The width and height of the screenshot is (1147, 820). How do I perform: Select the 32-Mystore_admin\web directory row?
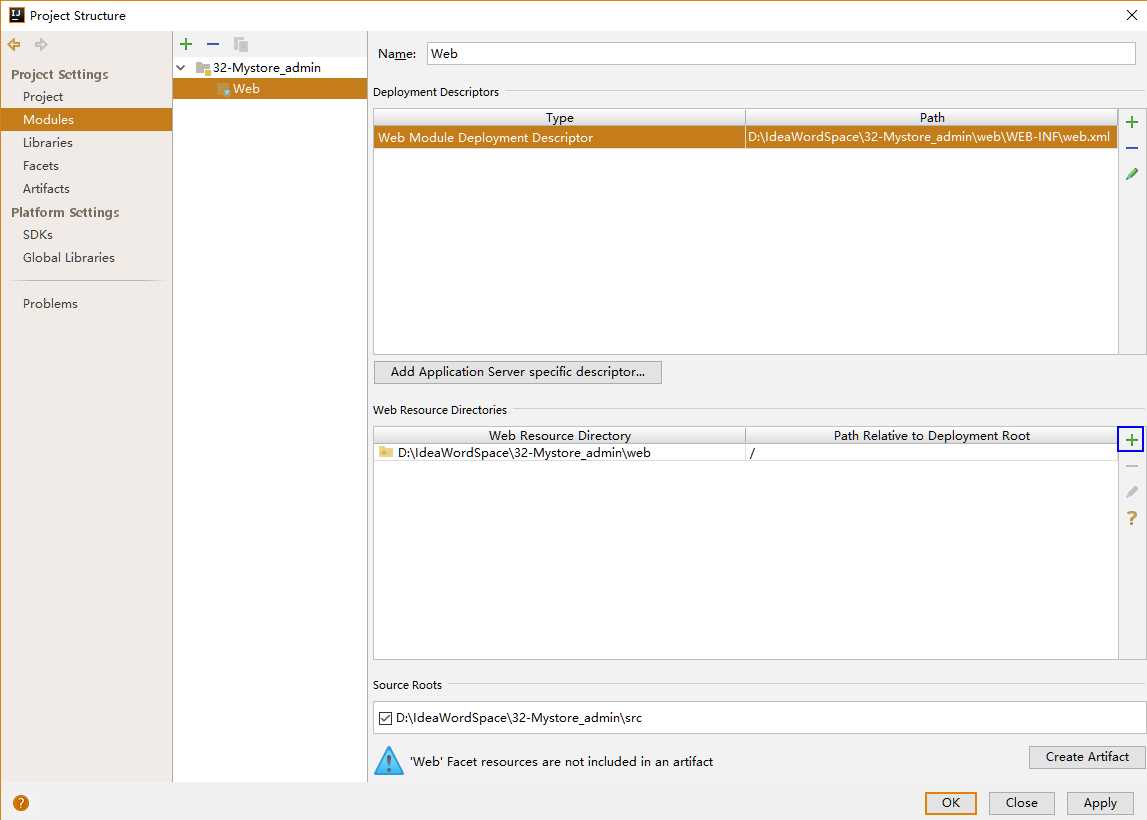[x=745, y=452]
